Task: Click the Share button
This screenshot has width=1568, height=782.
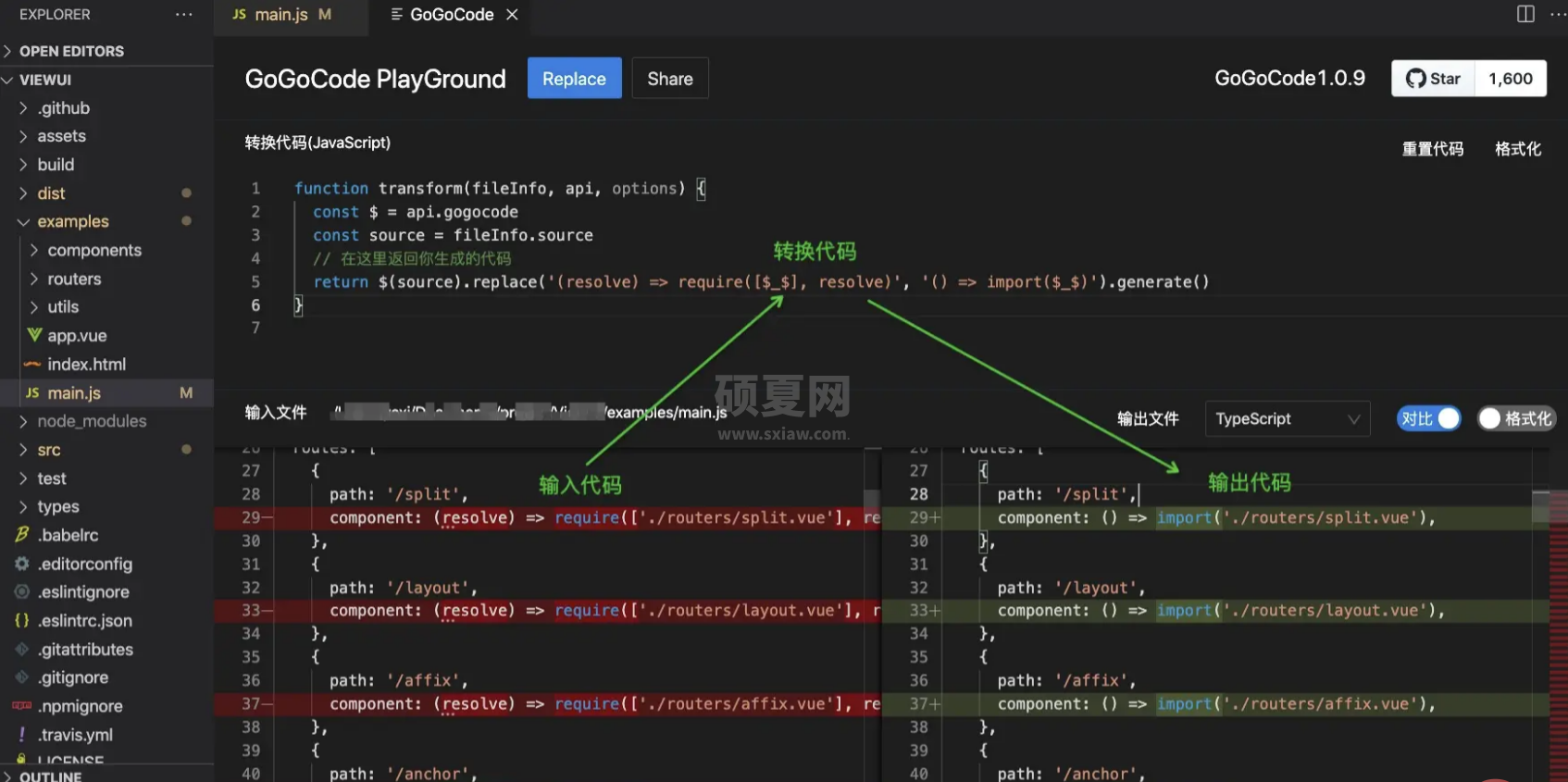Action: tap(670, 79)
